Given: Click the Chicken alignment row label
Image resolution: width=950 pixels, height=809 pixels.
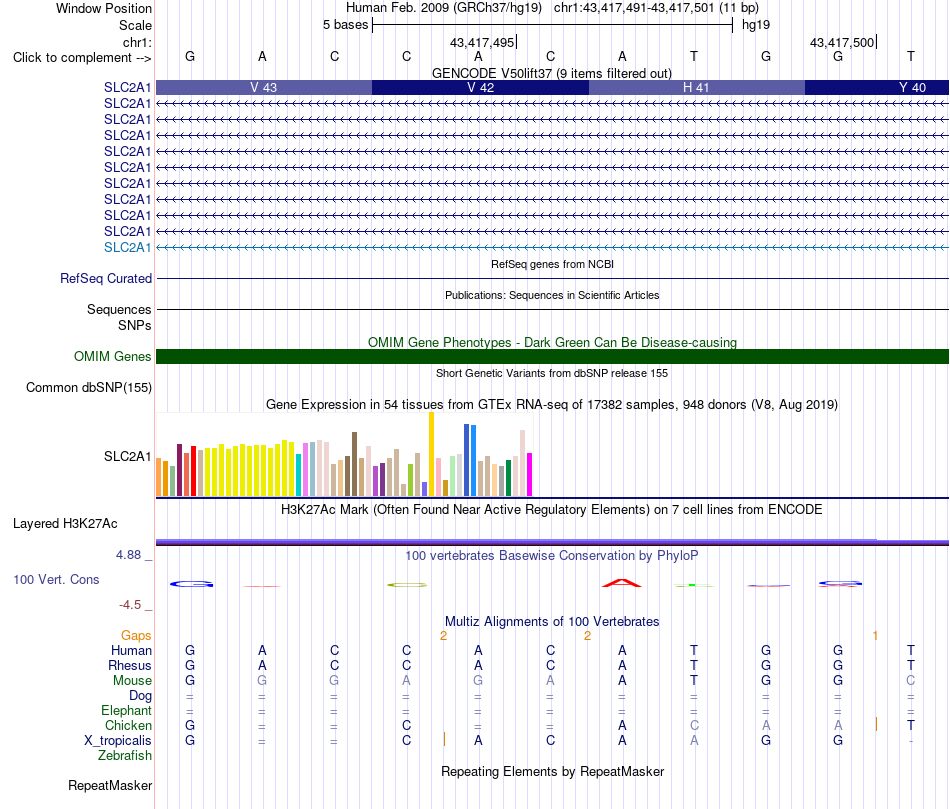Looking at the screenshot, I should (128, 725).
